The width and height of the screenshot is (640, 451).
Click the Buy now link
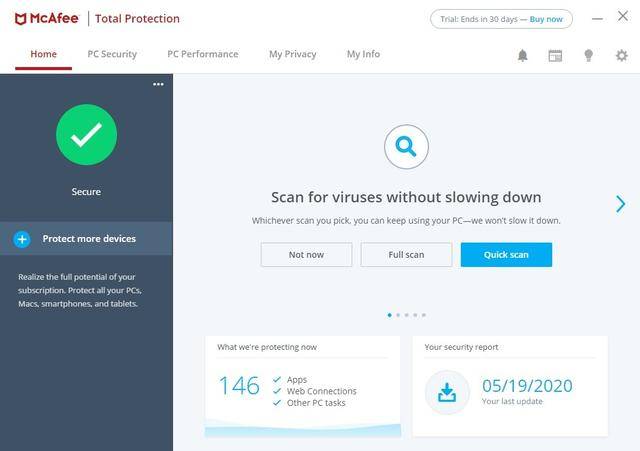tap(546, 19)
